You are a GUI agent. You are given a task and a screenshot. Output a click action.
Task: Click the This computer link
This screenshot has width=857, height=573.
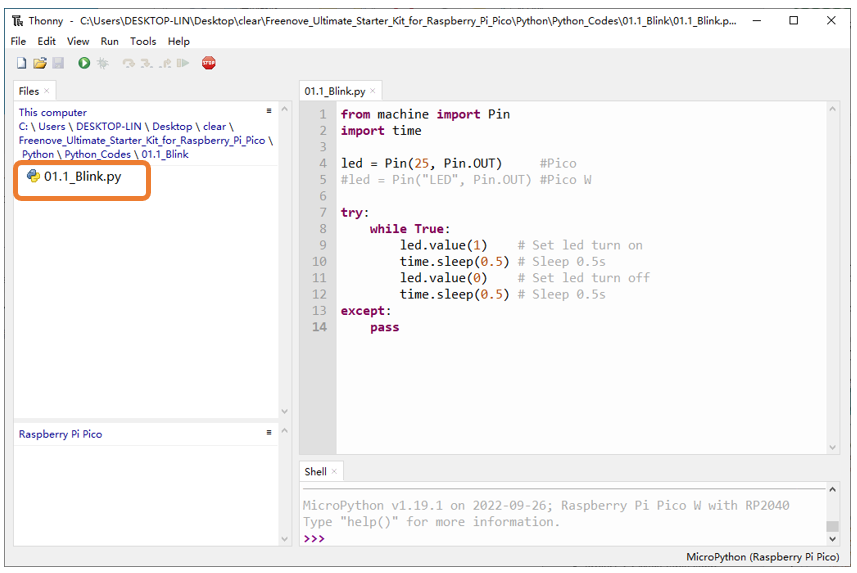[52, 113]
